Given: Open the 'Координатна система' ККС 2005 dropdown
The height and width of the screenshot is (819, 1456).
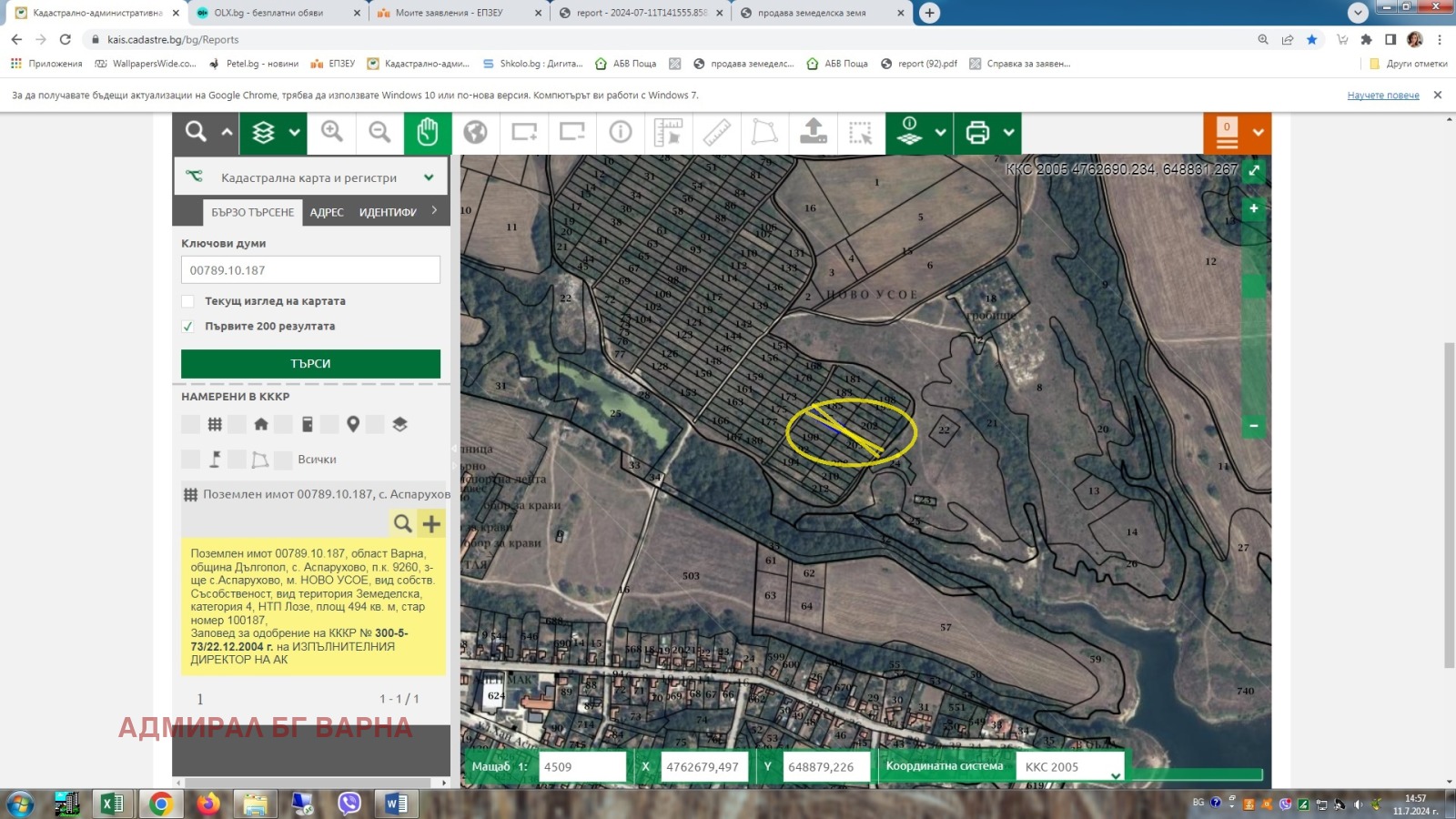Looking at the screenshot, I should coord(1071,766).
